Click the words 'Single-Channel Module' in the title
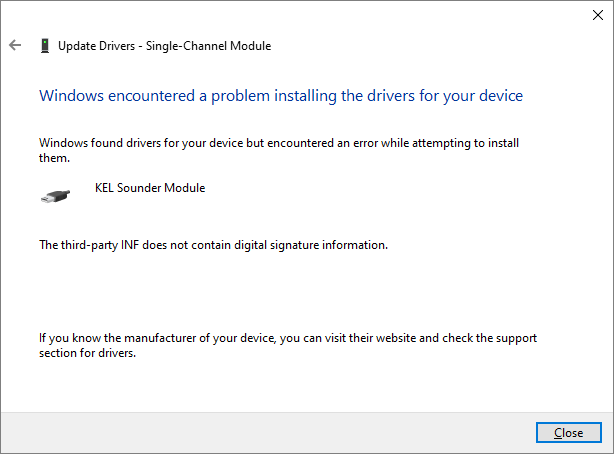Screen dimensions: 614x454 pyautogui.click(x=208, y=46)
